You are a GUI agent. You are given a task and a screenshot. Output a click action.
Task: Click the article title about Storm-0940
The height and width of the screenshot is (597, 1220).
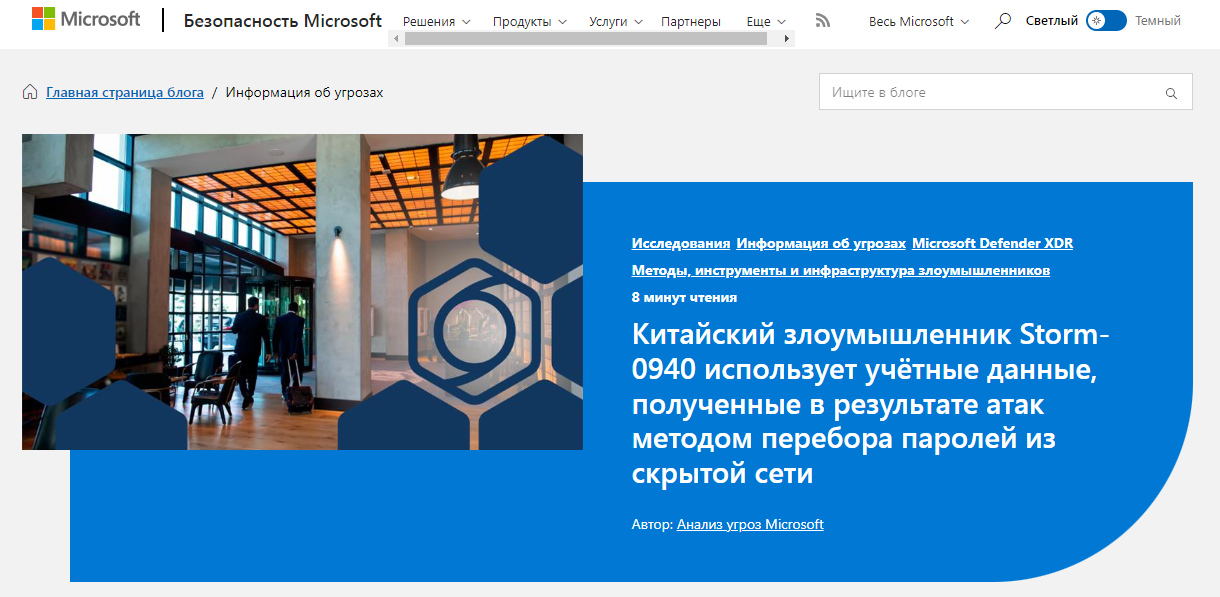(x=871, y=403)
